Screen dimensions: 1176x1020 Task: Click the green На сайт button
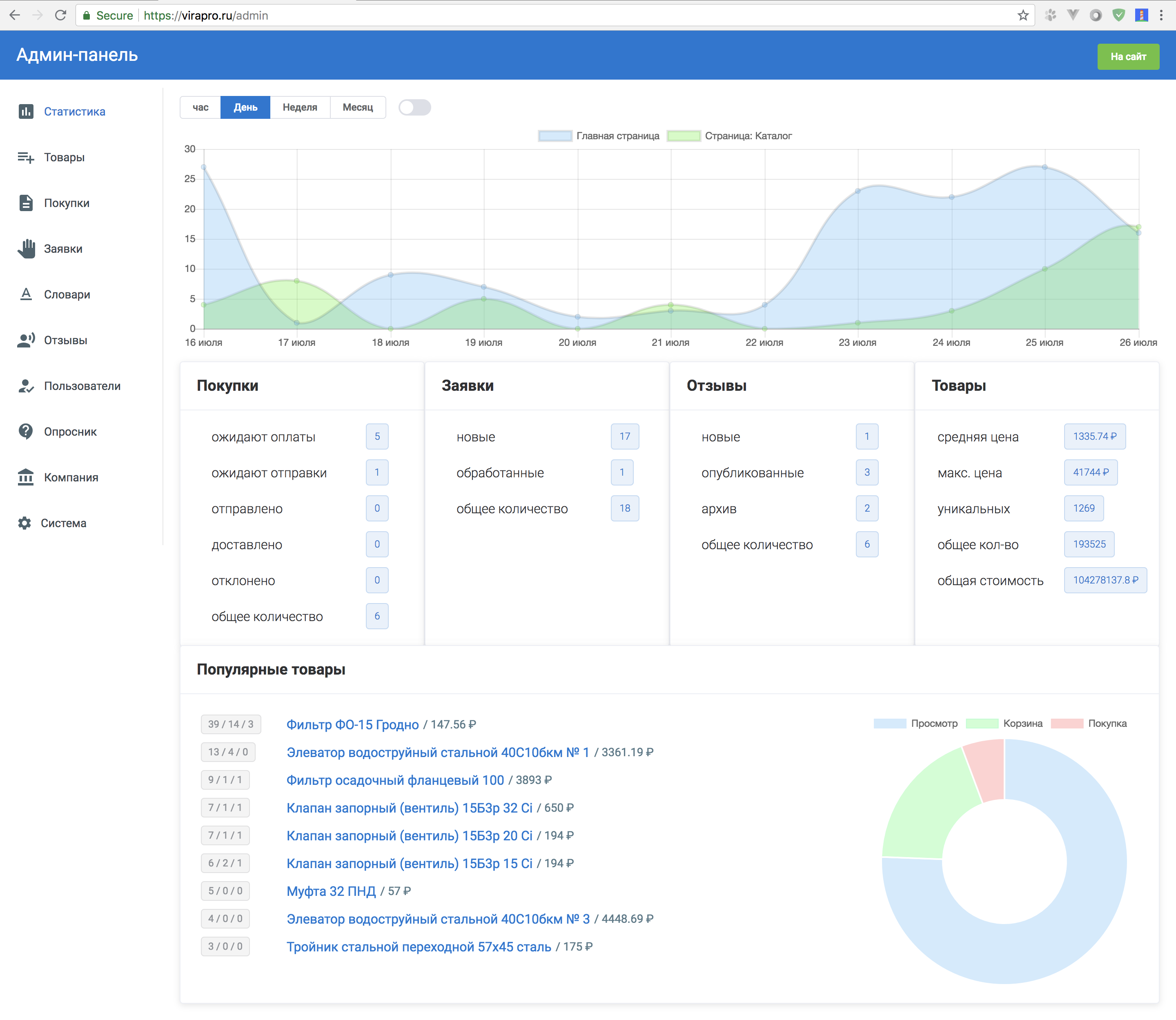1128,56
